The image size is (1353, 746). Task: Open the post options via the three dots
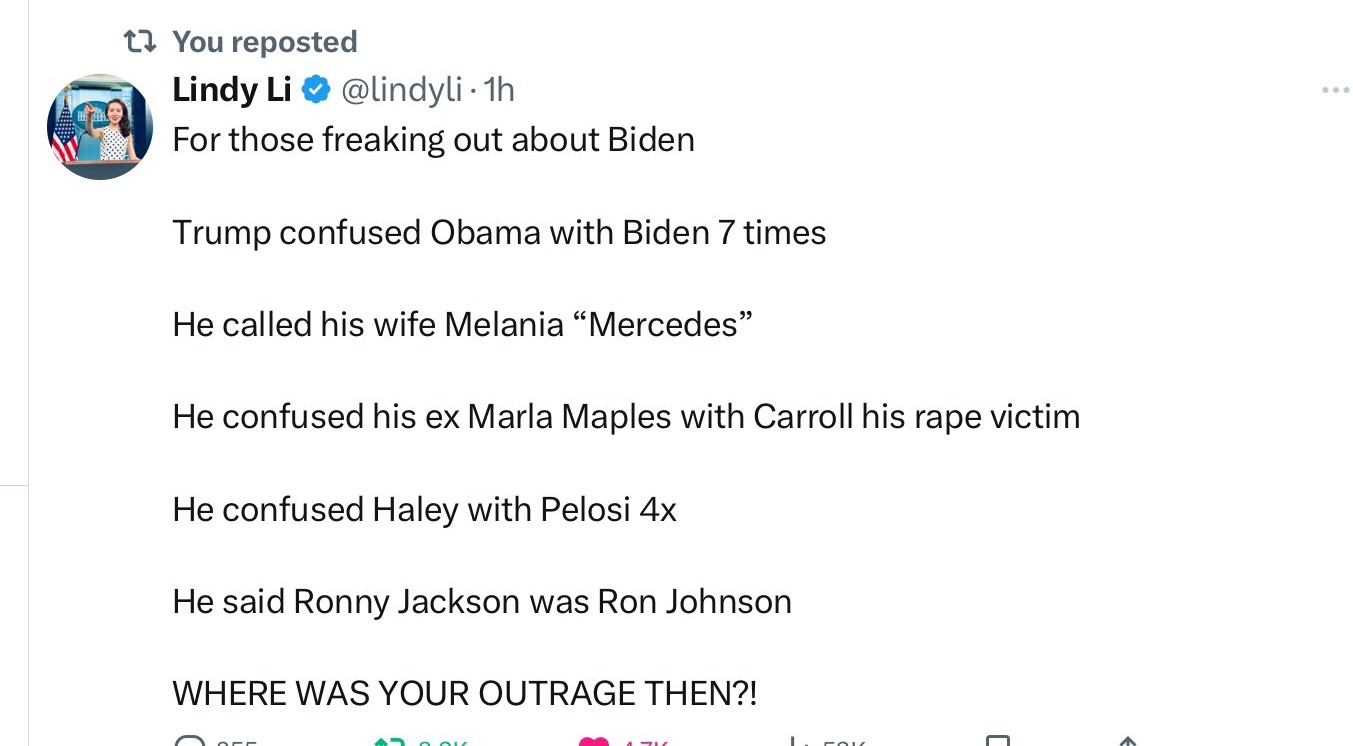click(x=1335, y=89)
